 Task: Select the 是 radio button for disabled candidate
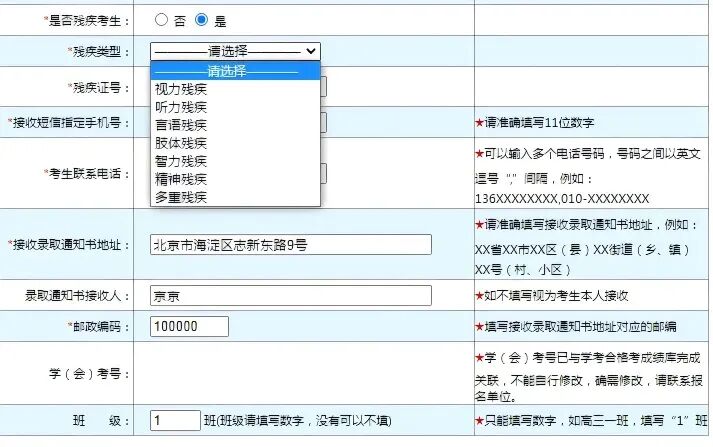coord(201,20)
